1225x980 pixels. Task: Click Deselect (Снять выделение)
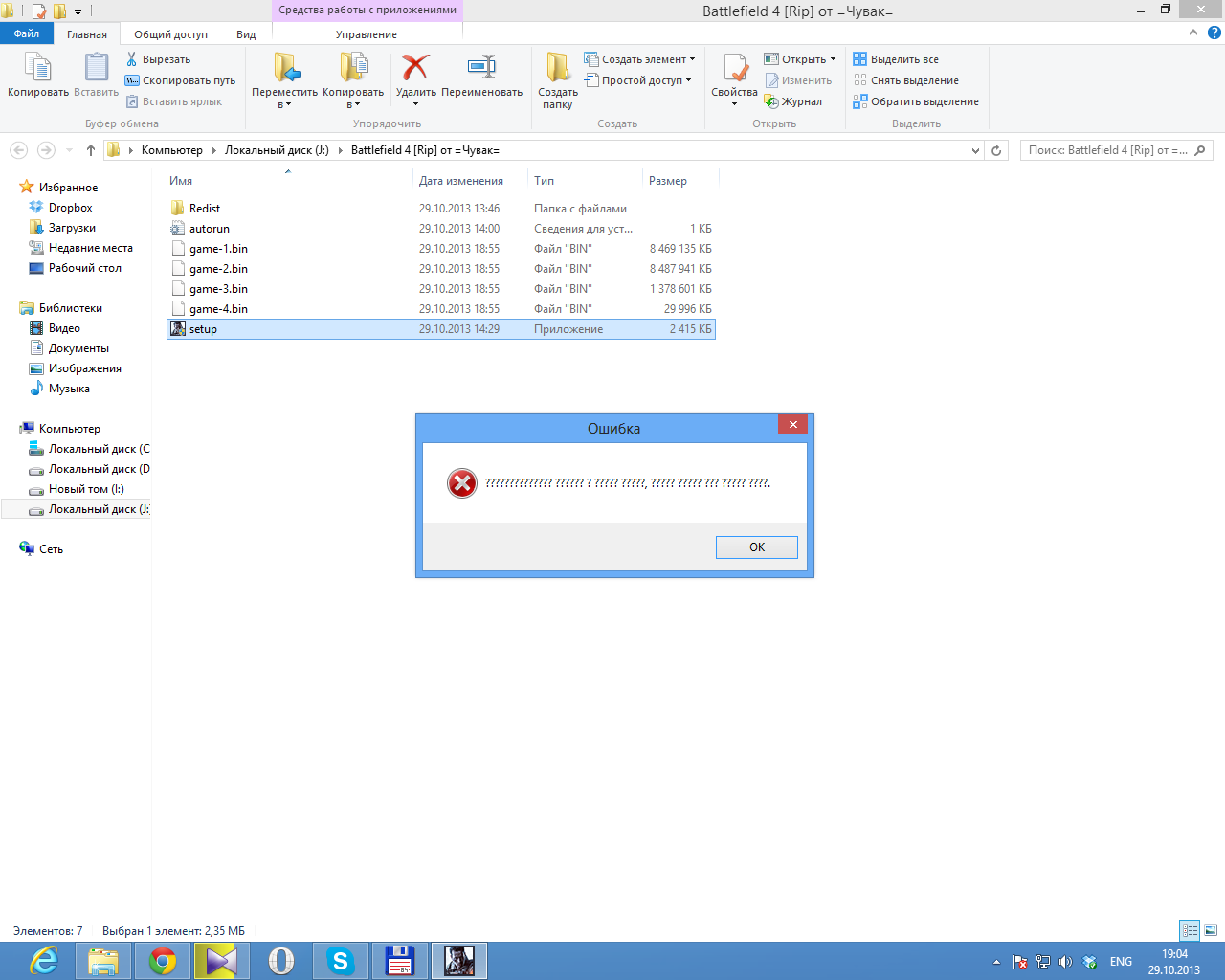coord(905,80)
